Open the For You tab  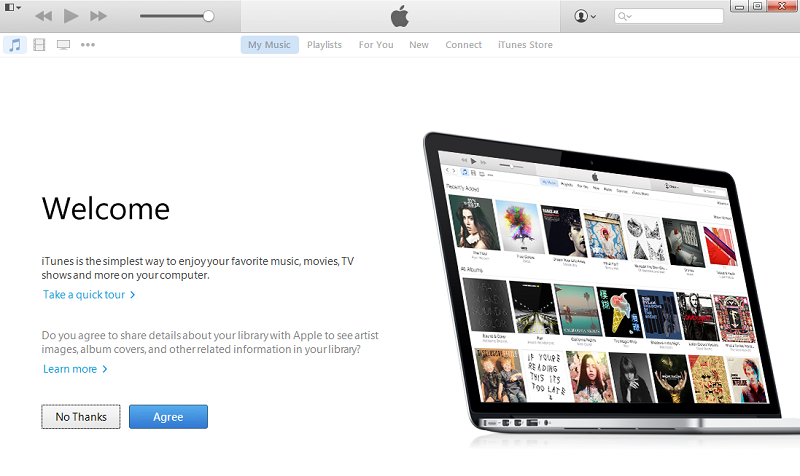pyautogui.click(x=376, y=45)
